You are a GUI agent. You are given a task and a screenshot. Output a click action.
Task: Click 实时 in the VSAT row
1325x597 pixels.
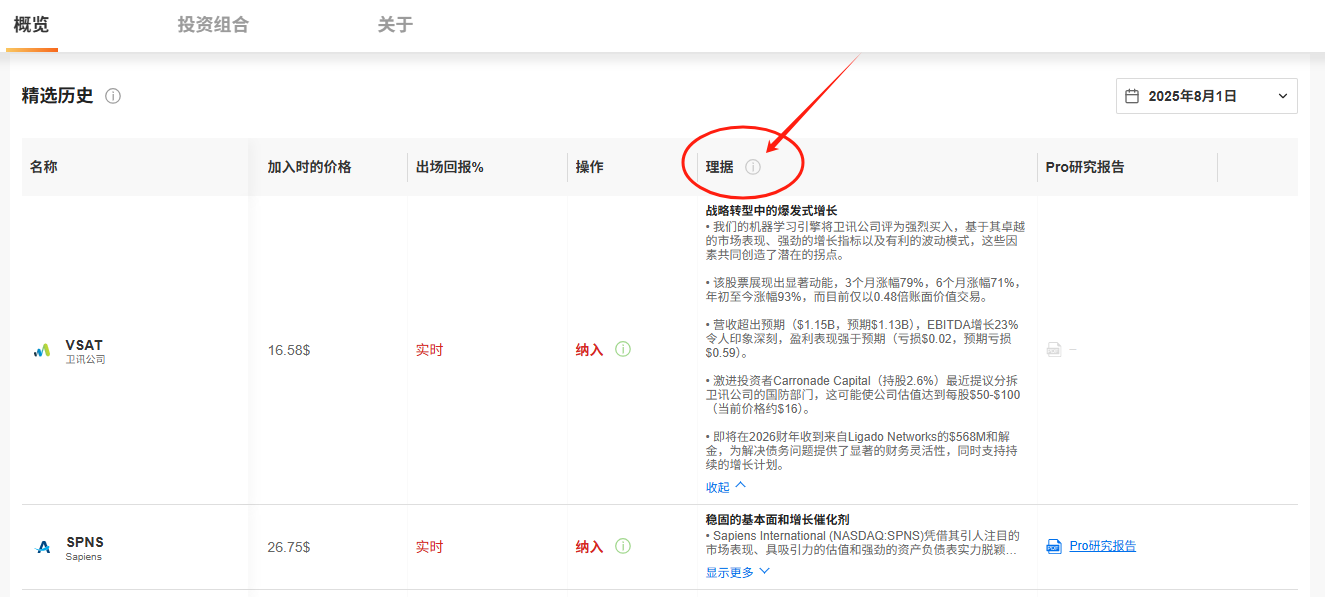point(430,350)
